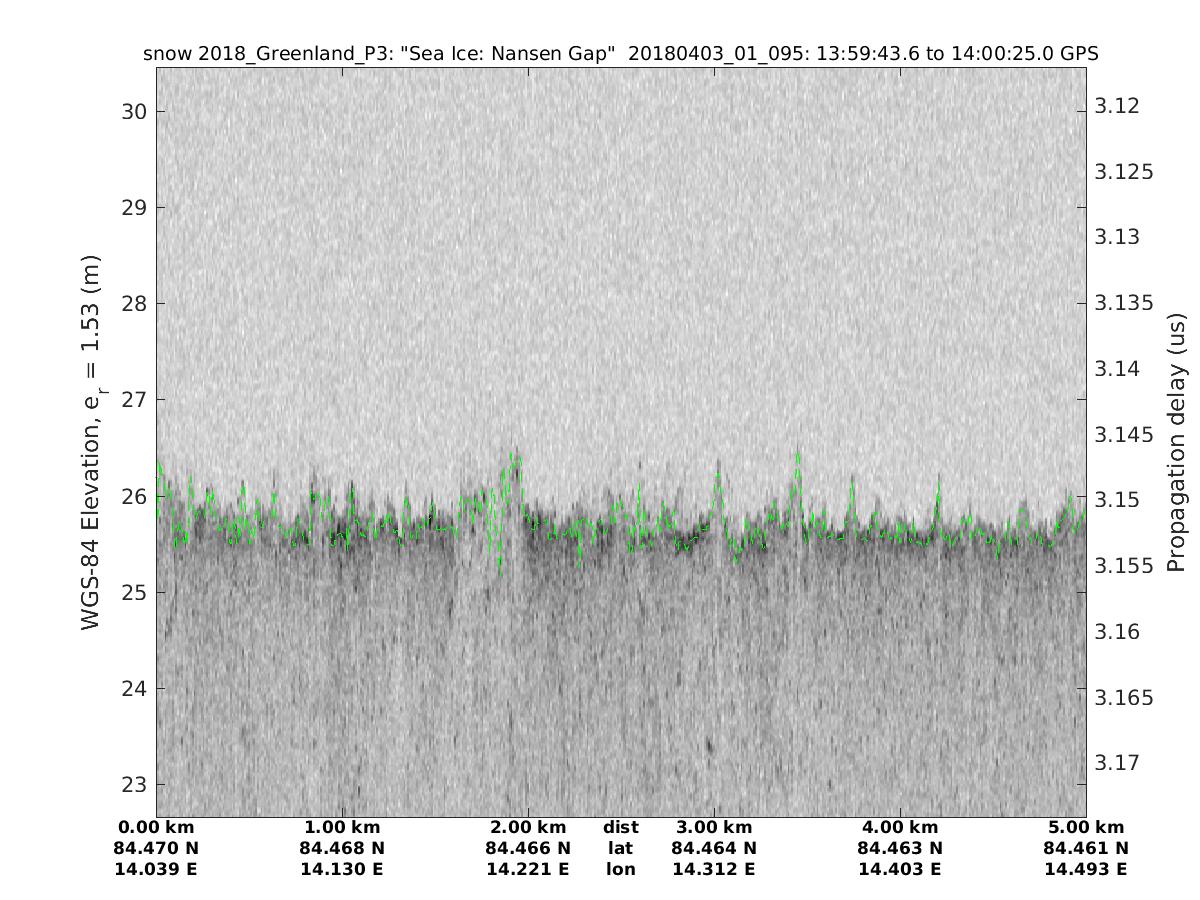
Task: Click the 1.00 km distance label
Action: coord(342,827)
